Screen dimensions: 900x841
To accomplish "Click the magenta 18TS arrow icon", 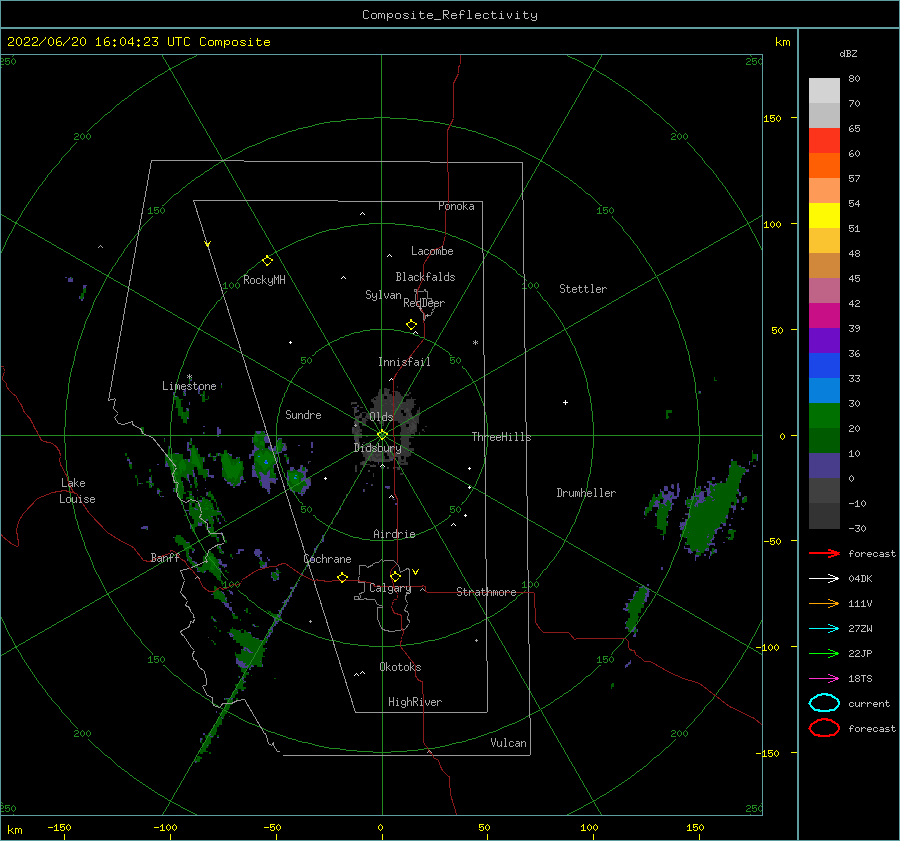I will tap(824, 679).
